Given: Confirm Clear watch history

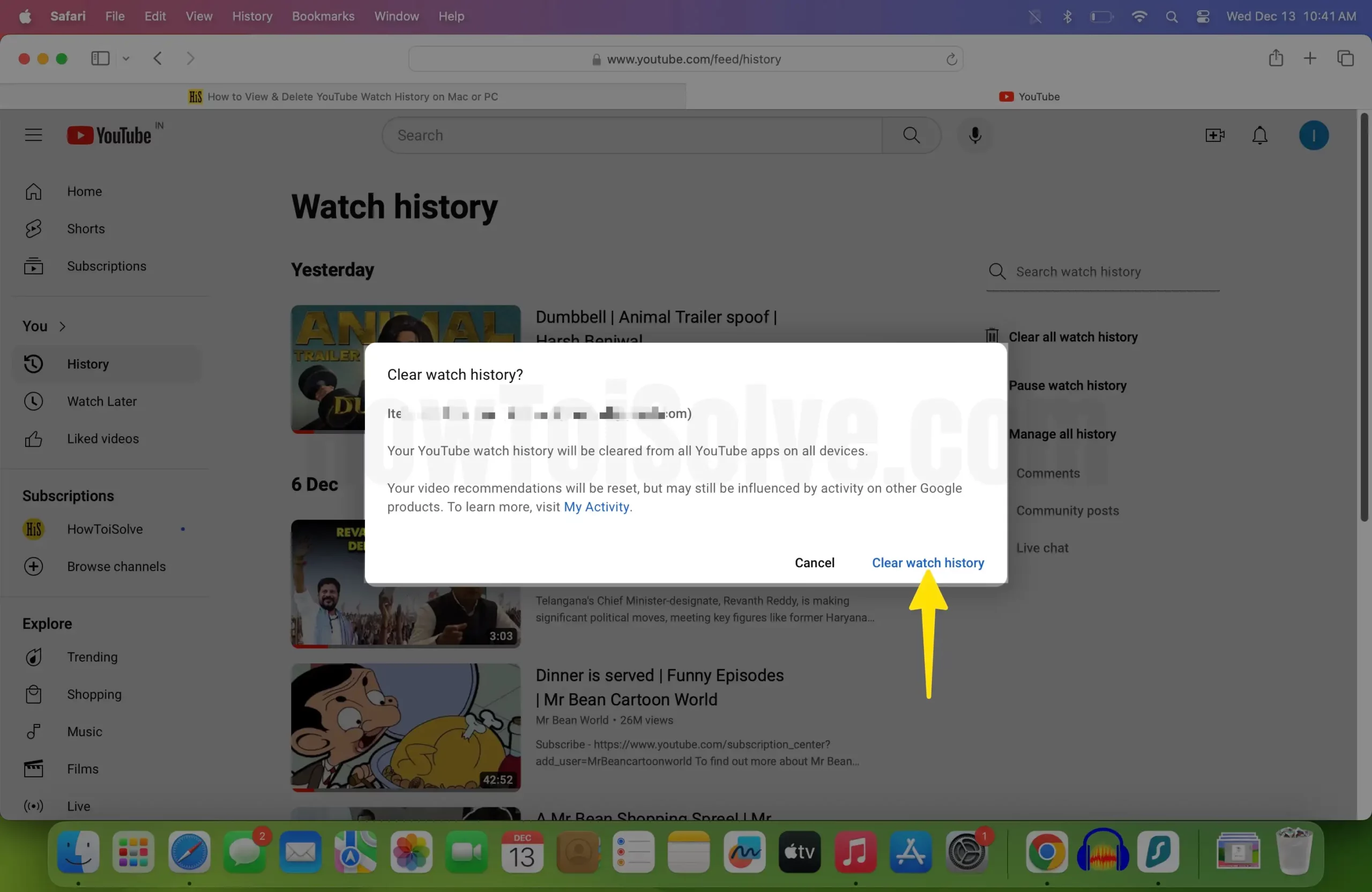Looking at the screenshot, I should tap(928, 563).
